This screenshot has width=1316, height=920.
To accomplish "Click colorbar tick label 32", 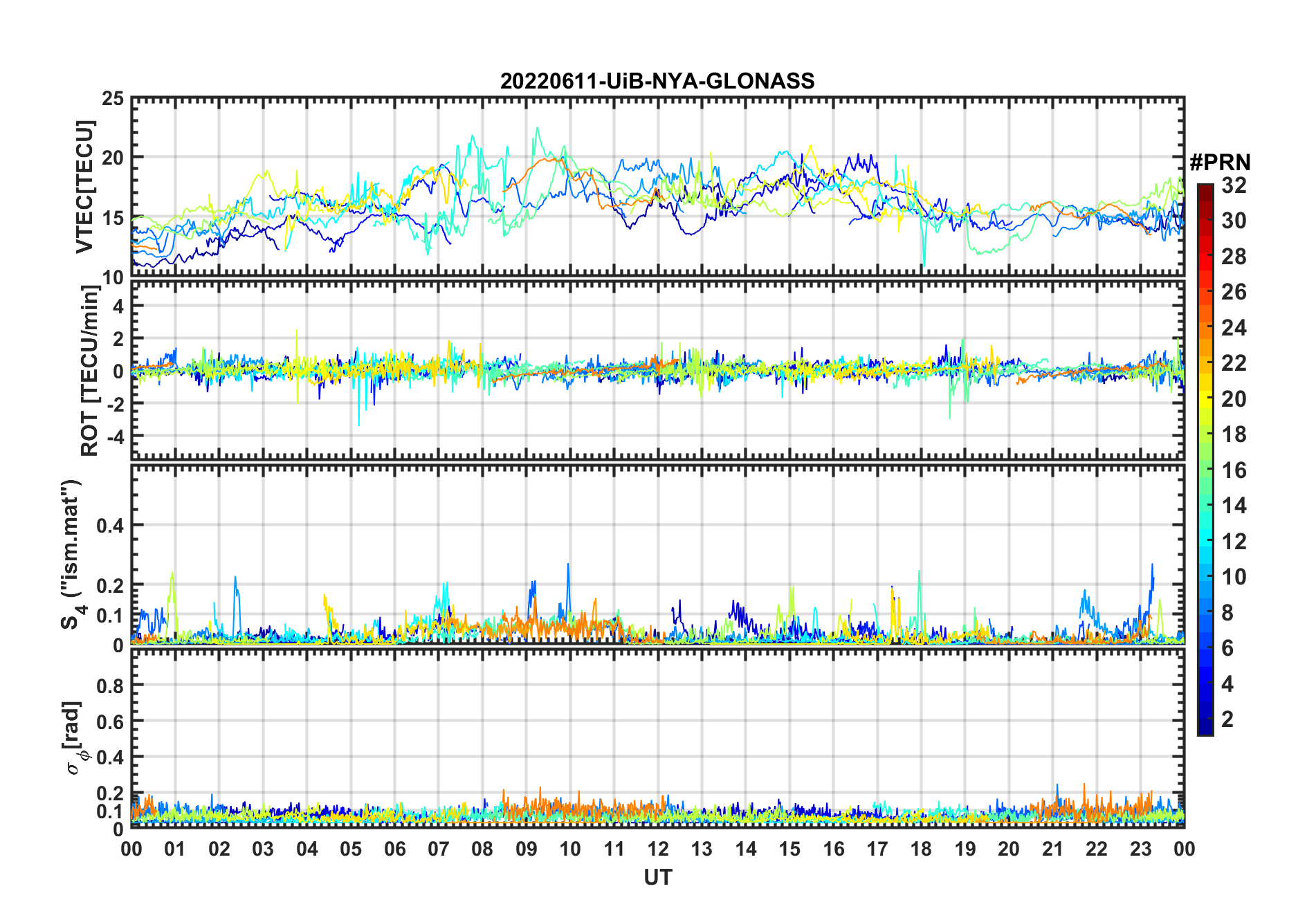I will click(1234, 185).
